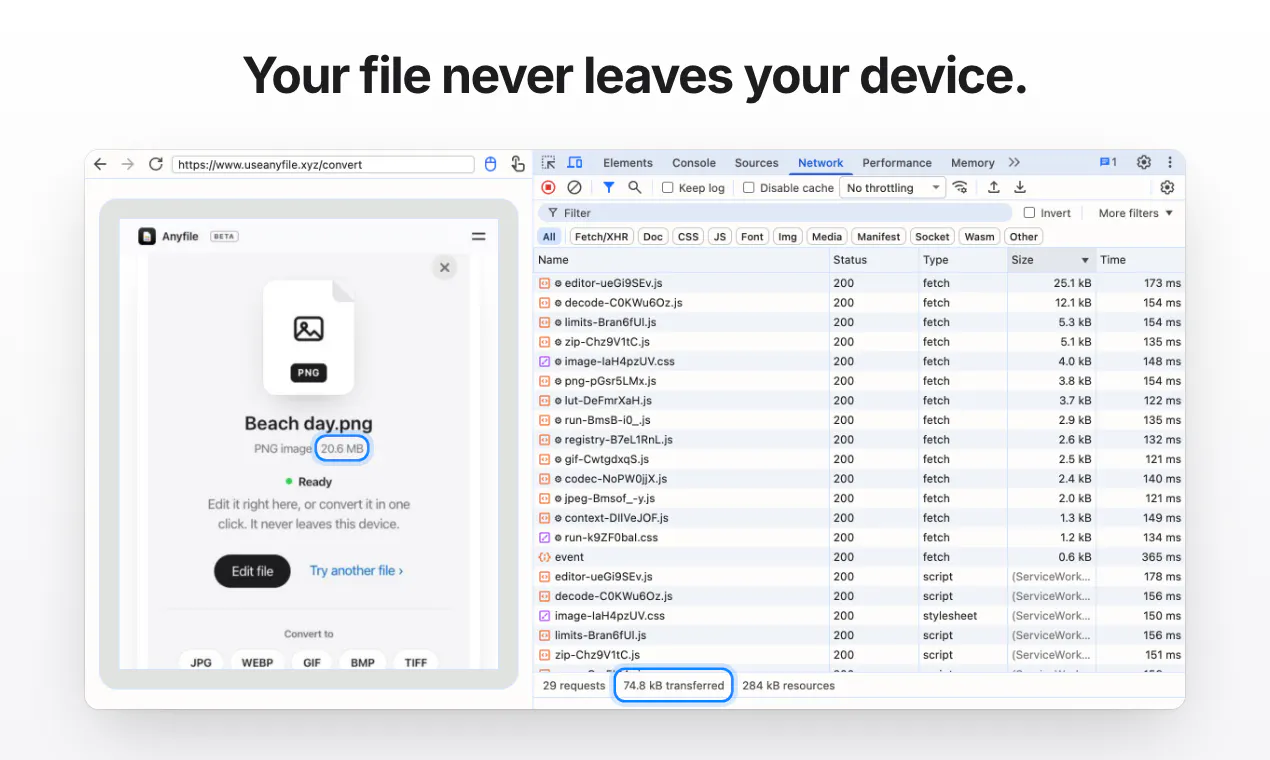1270x760 pixels.
Task: Click the PNG file thumbnail
Action: (309, 337)
